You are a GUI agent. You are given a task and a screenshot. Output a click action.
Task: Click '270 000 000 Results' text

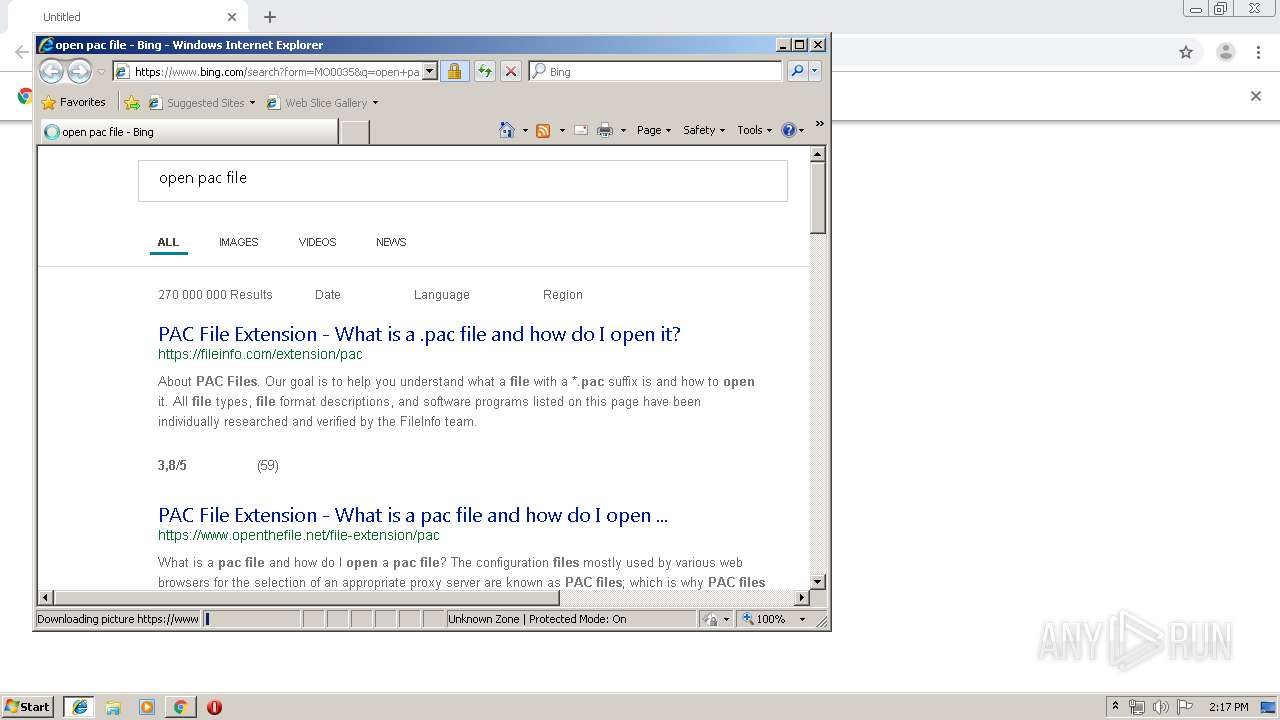[215, 295]
